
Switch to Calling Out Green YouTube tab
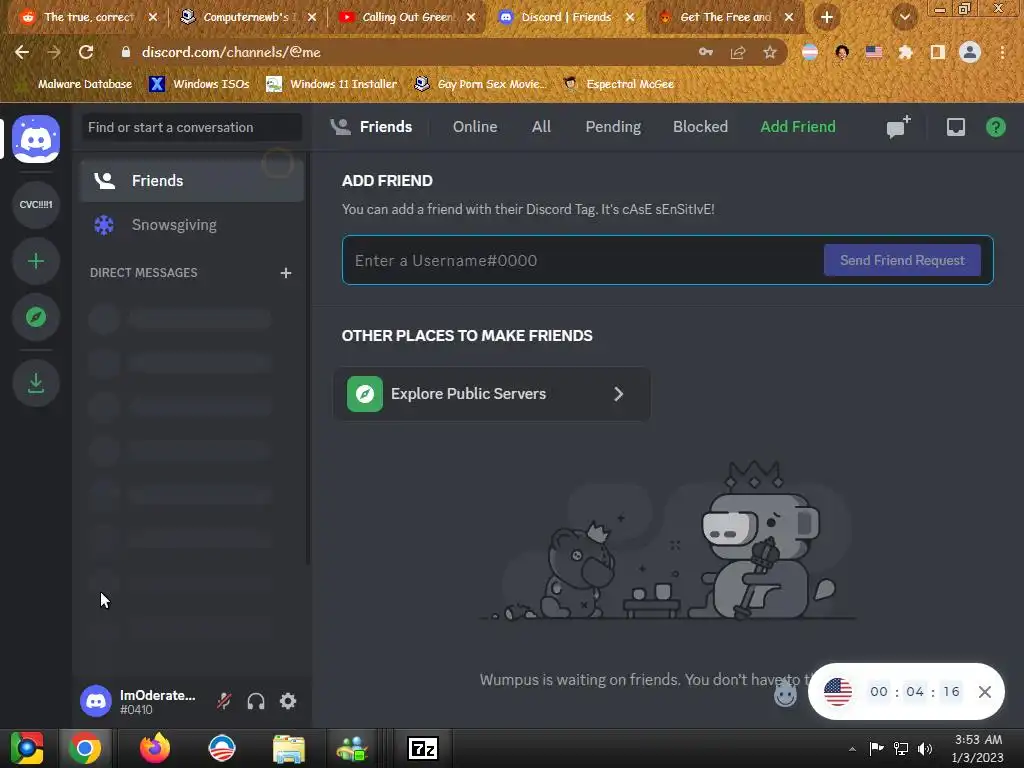tap(406, 17)
